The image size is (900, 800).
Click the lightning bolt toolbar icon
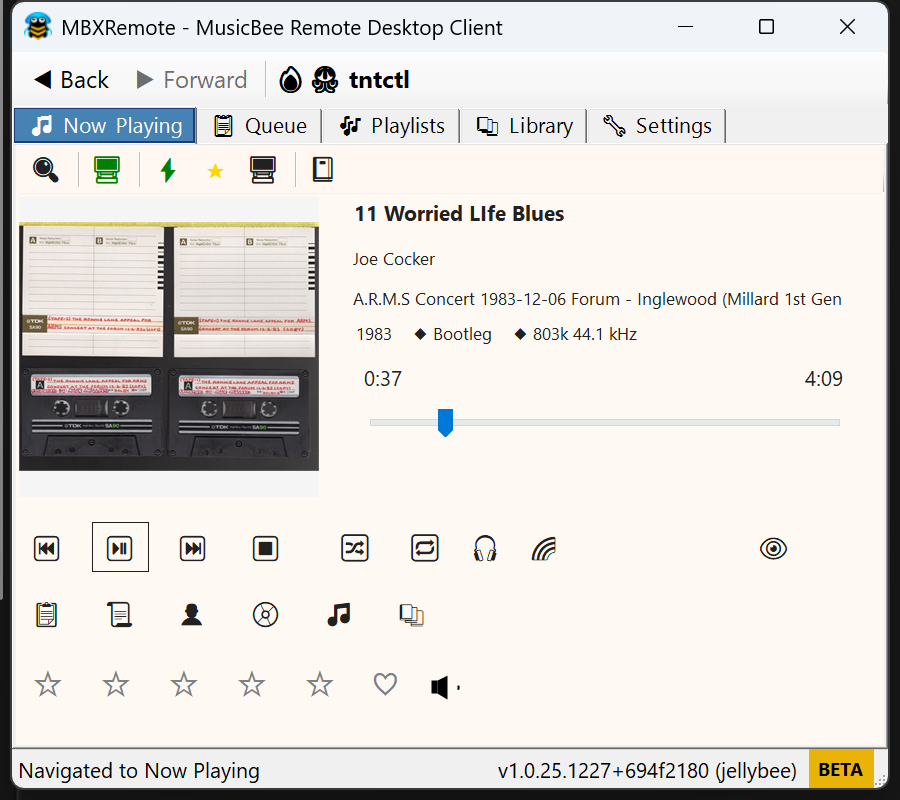click(x=167, y=169)
